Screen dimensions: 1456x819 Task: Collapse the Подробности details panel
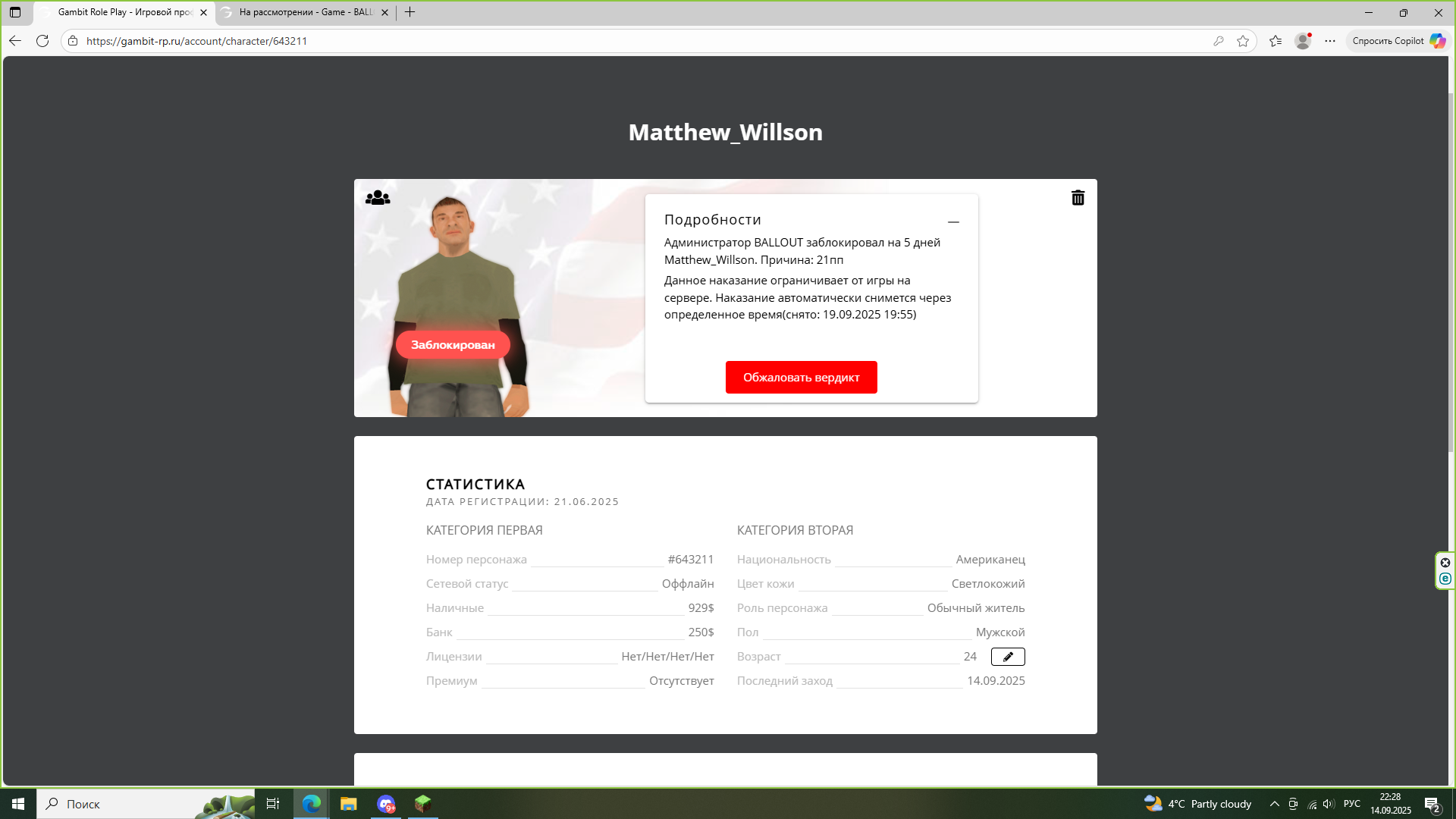pyautogui.click(x=953, y=221)
